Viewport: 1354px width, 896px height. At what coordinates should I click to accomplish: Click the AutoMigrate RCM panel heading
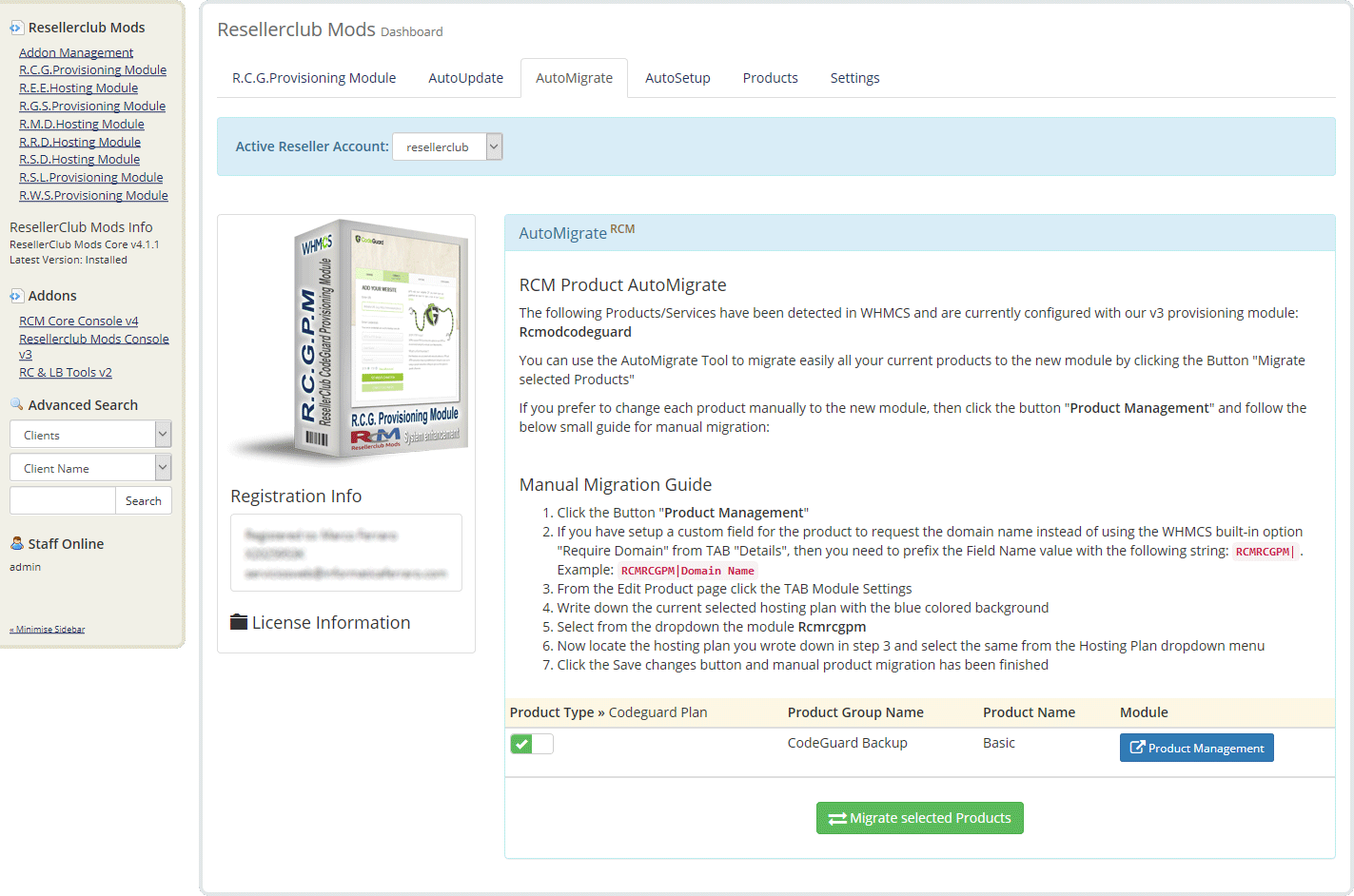tap(577, 232)
